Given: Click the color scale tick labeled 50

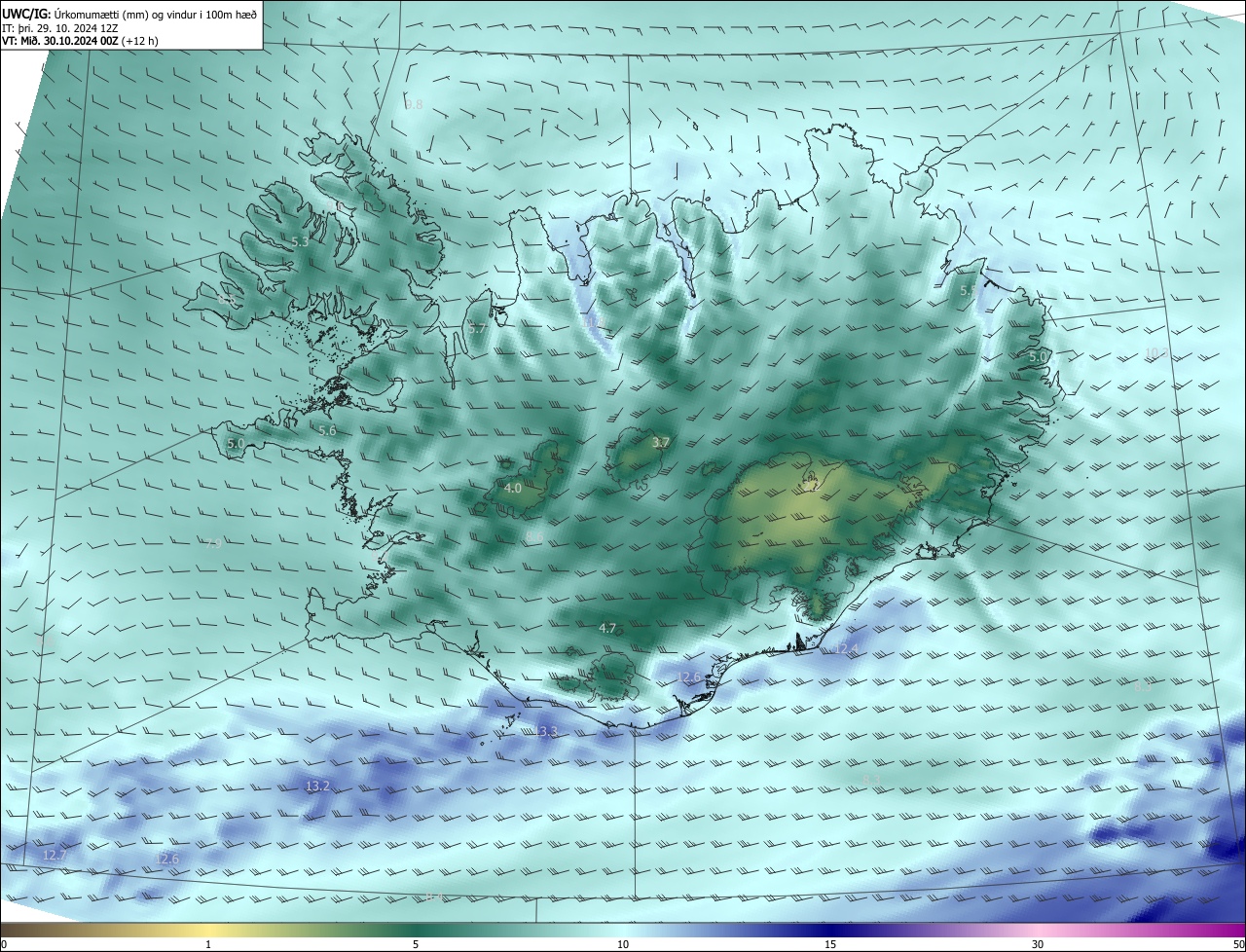Looking at the screenshot, I should 1238,944.
